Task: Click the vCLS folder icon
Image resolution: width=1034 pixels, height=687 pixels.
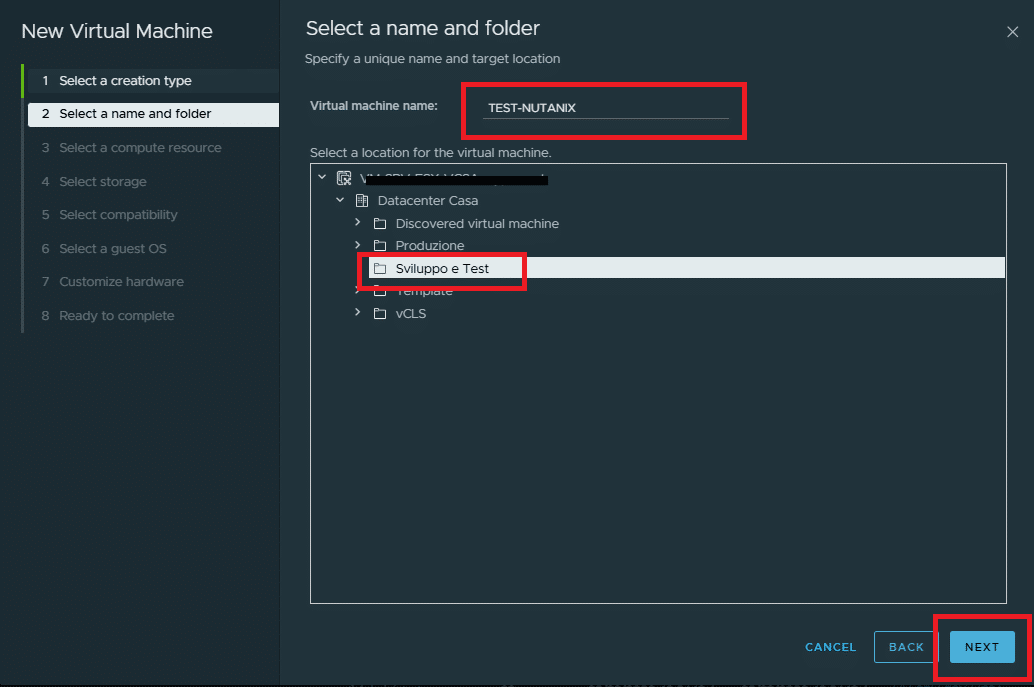Action: pos(379,313)
